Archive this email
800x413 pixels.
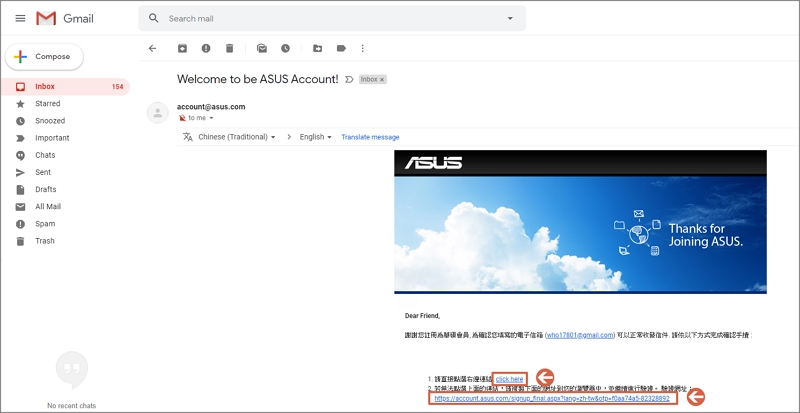point(182,48)
